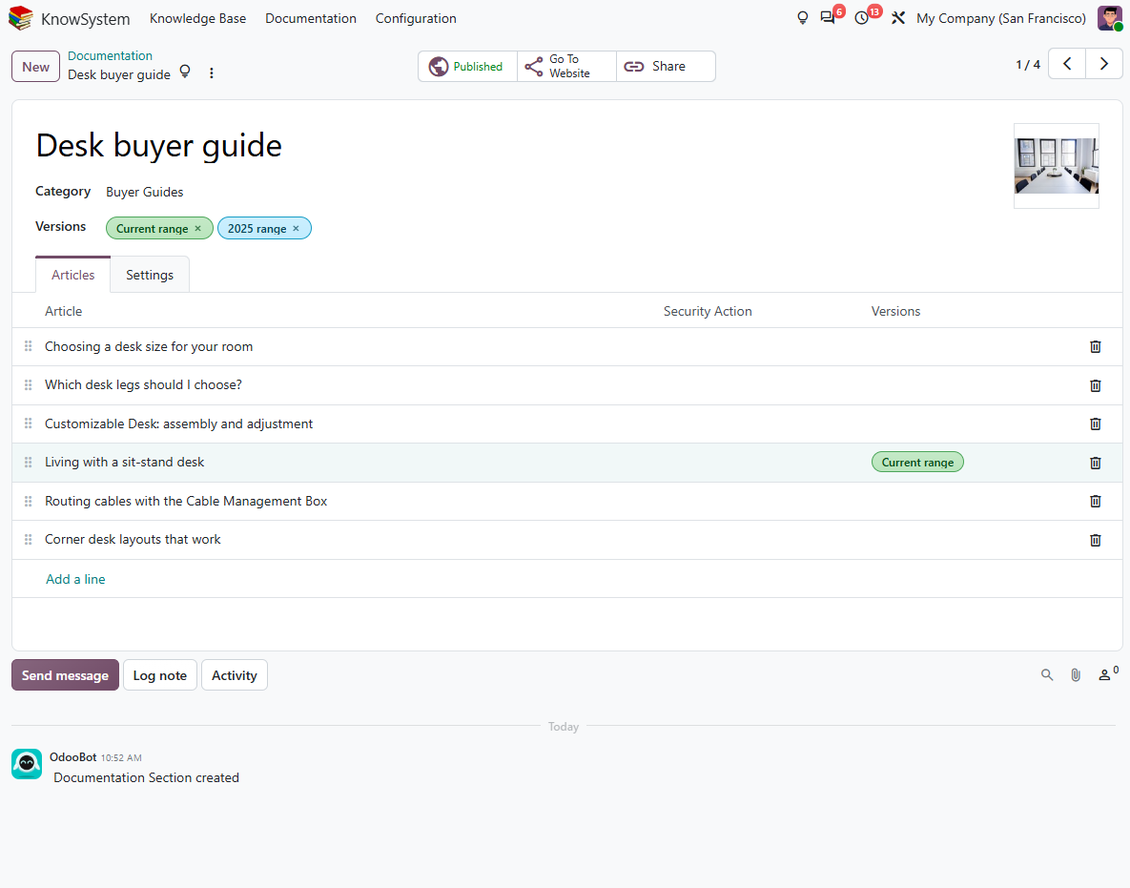Click the Share button
Image resolution: width=1130 pixels, height=888 pixels.
tap(666, 66)
